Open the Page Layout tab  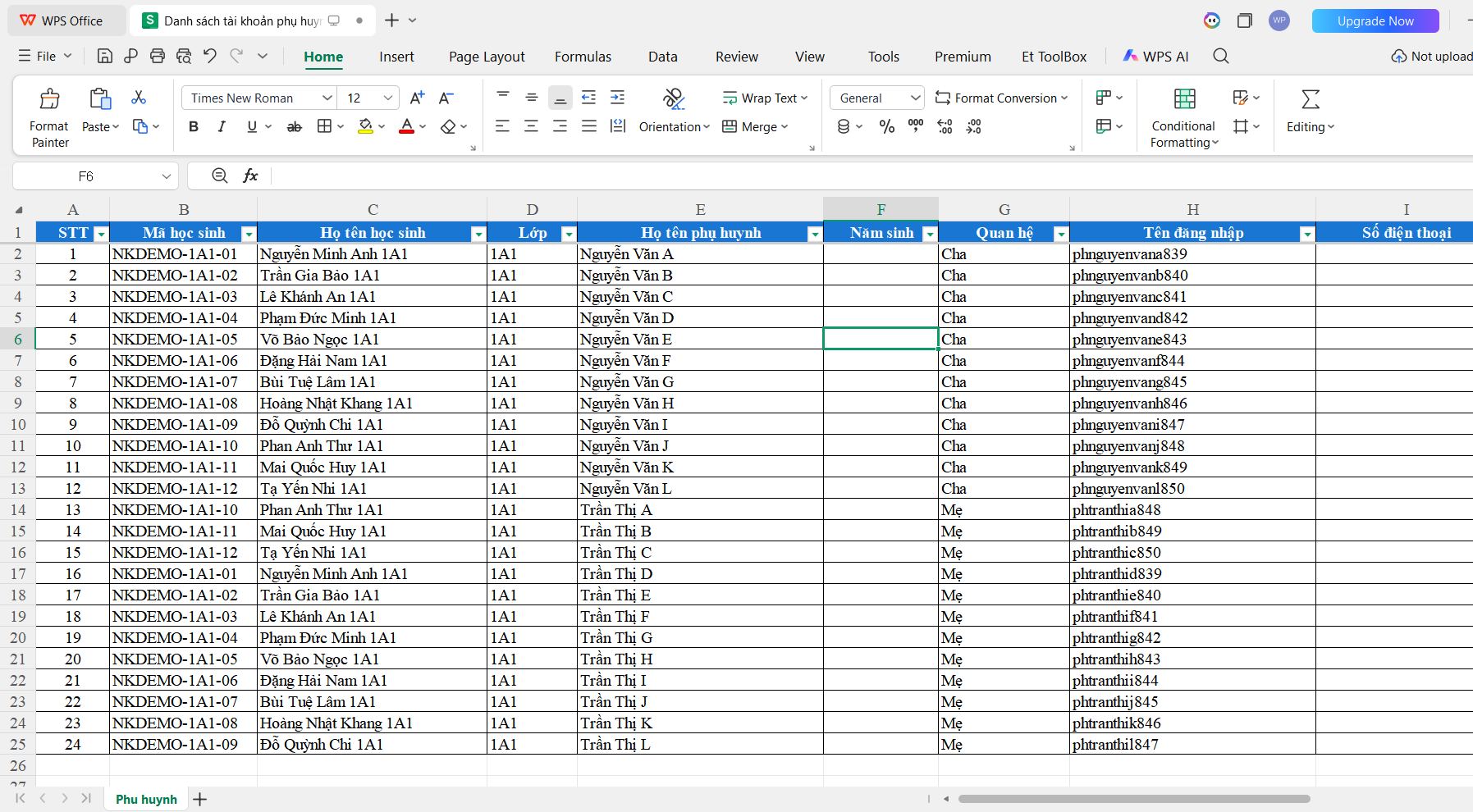point(487,57)
